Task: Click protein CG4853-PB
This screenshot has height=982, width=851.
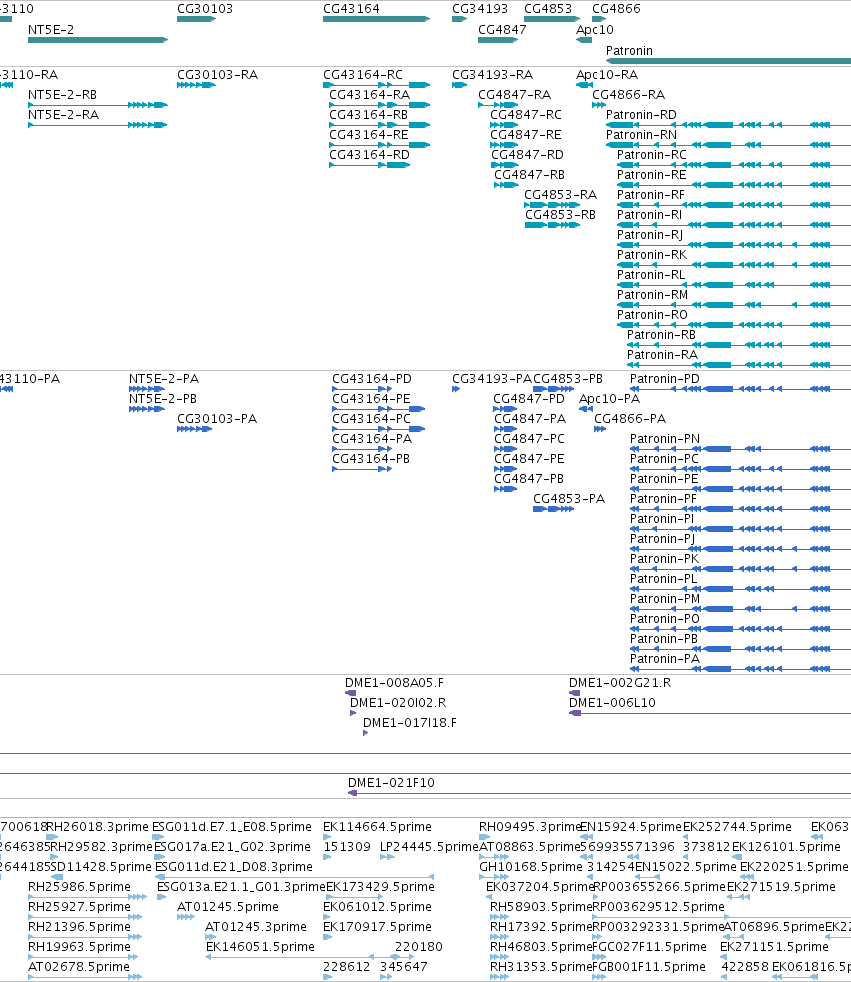Action: pyautogui.click(x=568, y=379)
